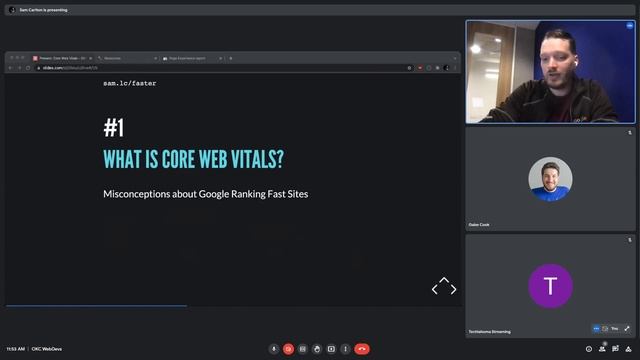The width and height of the screenshot is (640, 360).
Task: Click the 'You' label on self-view
Action: pos(614,329)
